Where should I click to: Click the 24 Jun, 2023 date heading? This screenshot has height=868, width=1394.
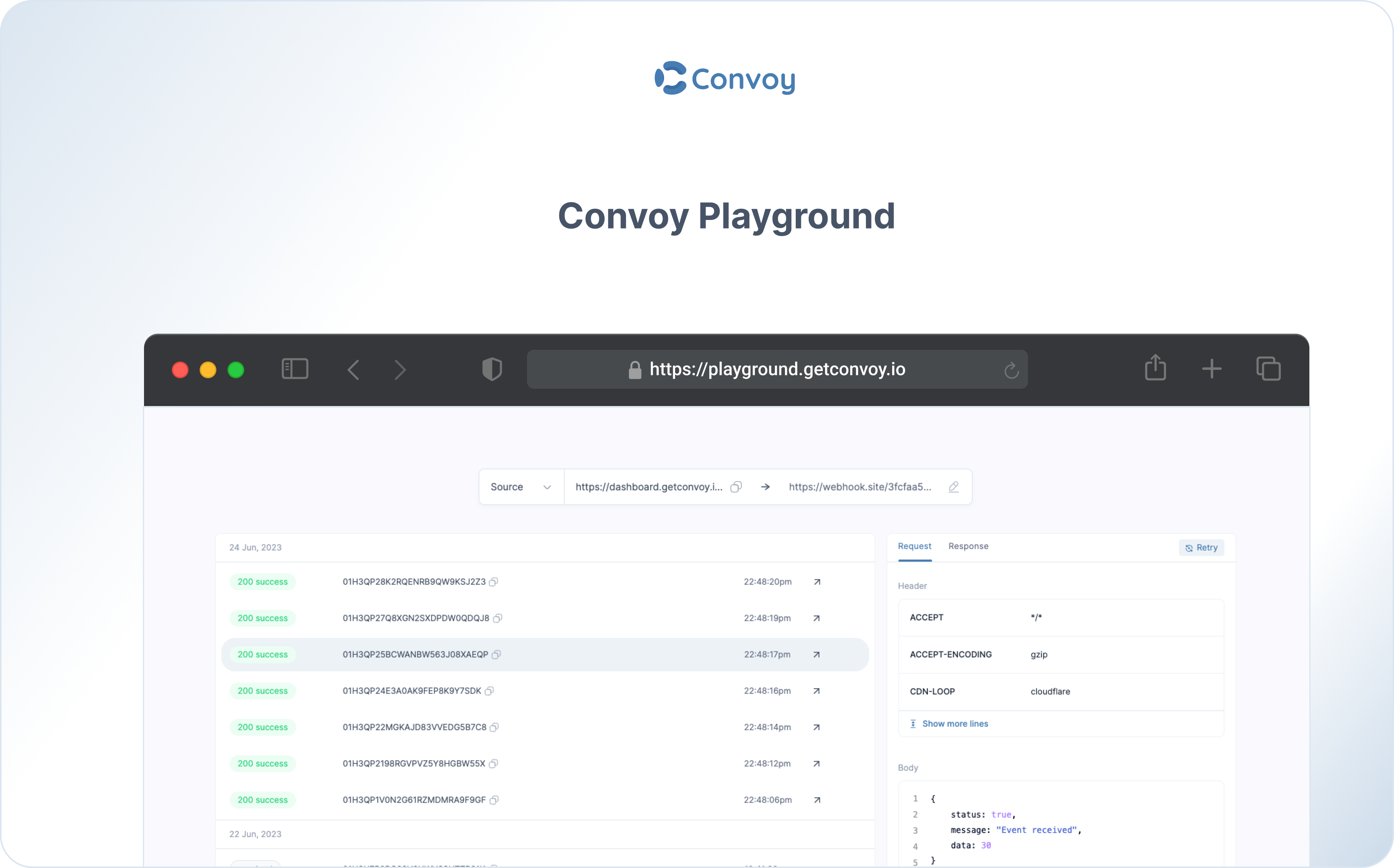[256, 547]
